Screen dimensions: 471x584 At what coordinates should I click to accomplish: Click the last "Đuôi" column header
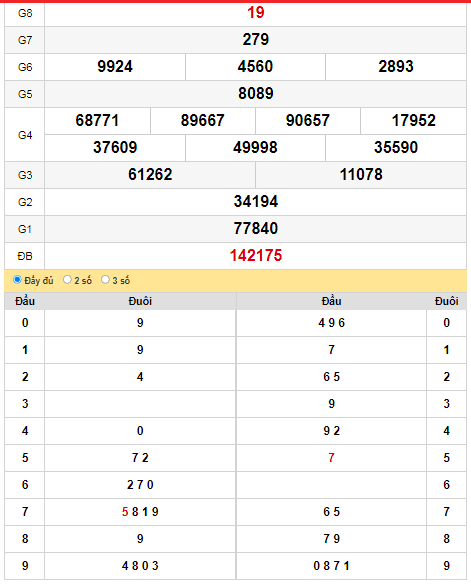tap(446, 301)
